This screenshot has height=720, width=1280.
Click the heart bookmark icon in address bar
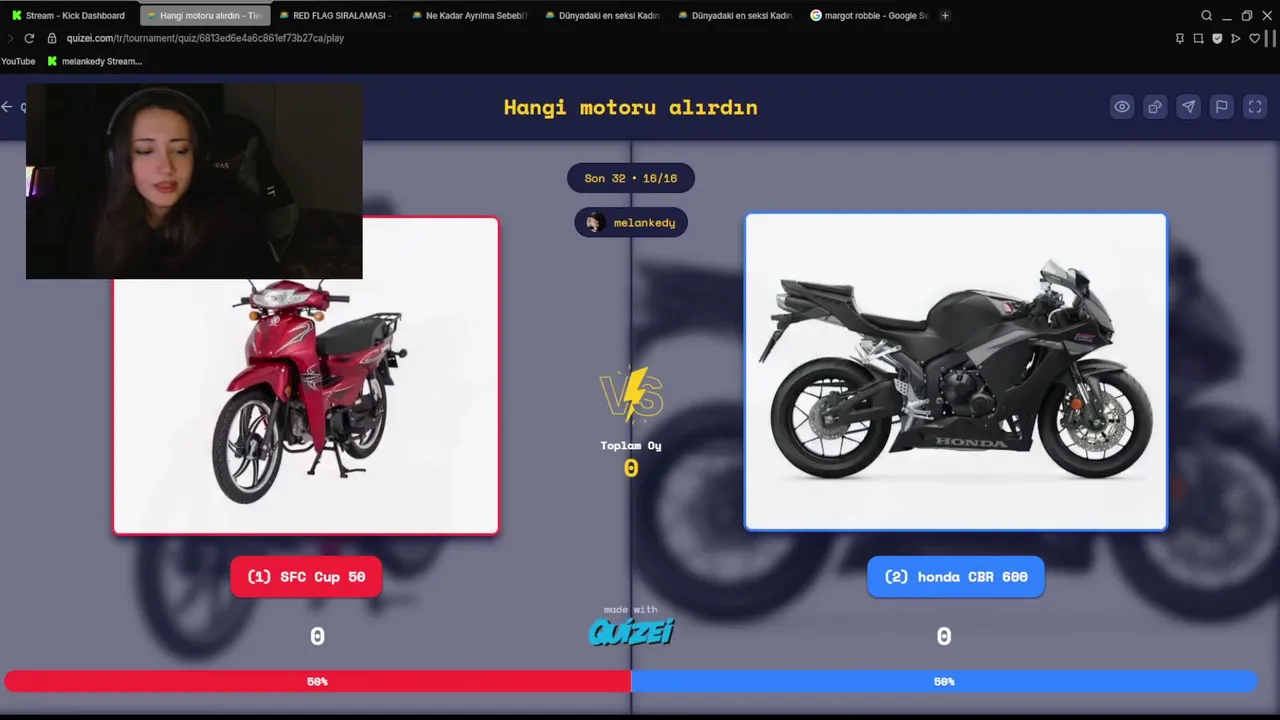(x=1254, y=38)
